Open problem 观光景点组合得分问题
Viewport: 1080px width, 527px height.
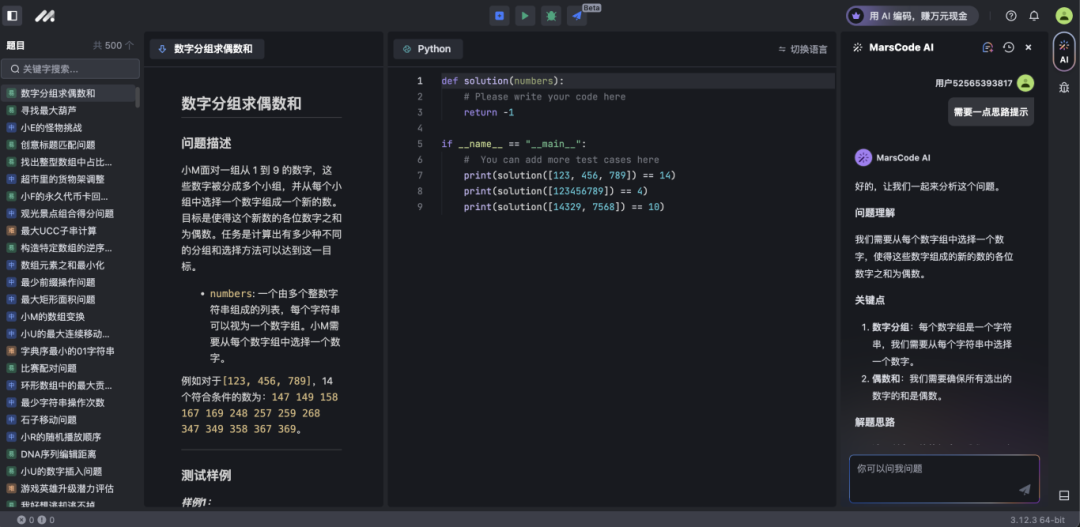pos(69,214)
